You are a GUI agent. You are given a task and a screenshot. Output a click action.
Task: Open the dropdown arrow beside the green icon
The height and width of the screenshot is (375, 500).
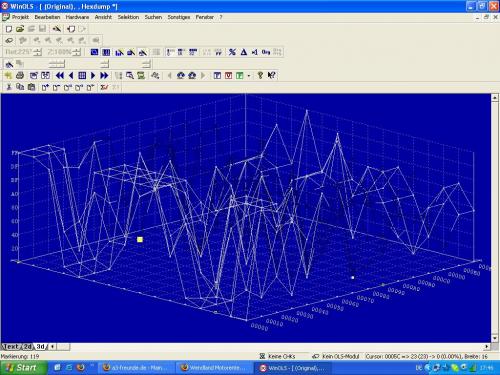coord(249,76)
